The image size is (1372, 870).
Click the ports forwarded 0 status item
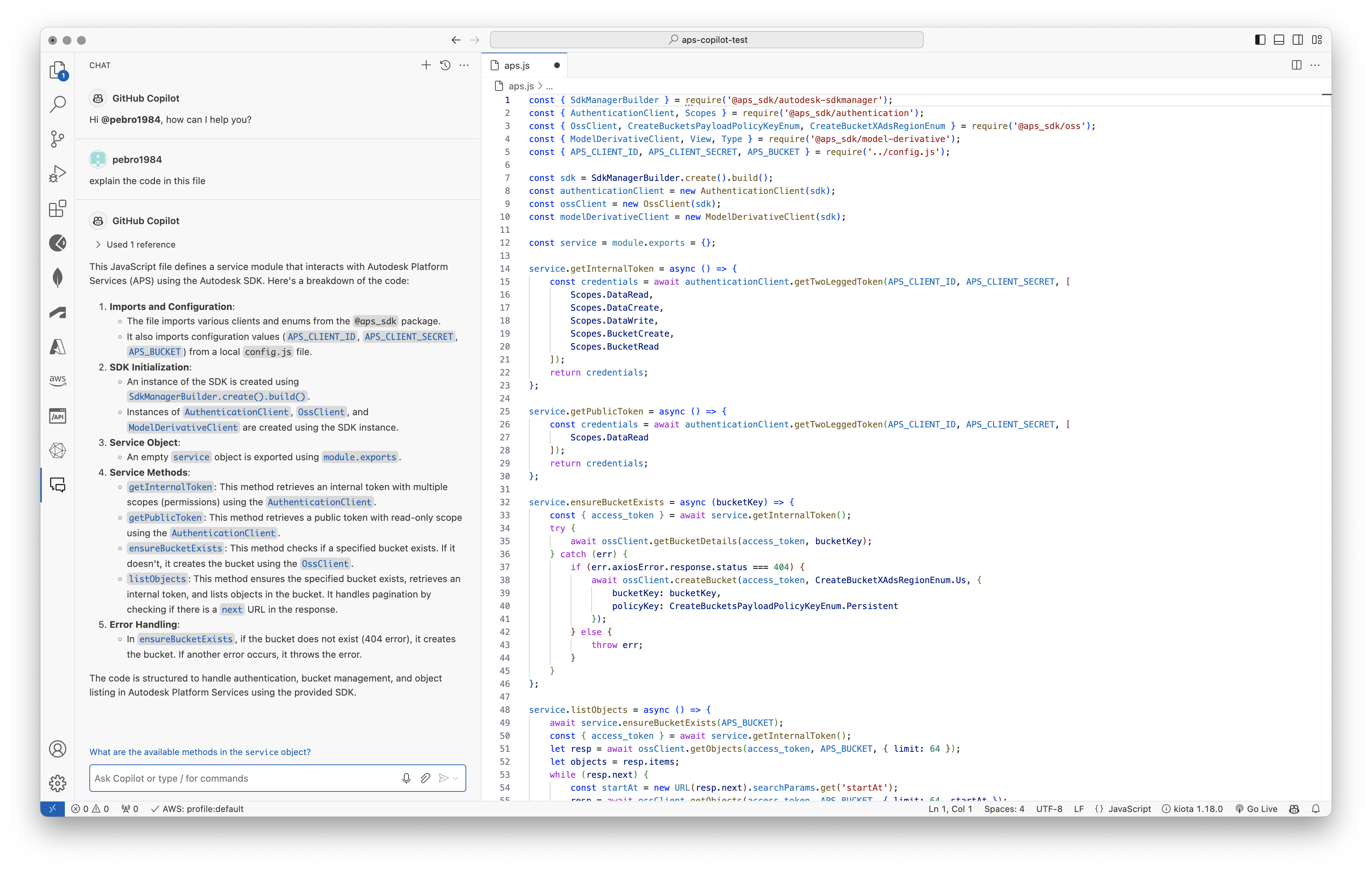[130, 809]
